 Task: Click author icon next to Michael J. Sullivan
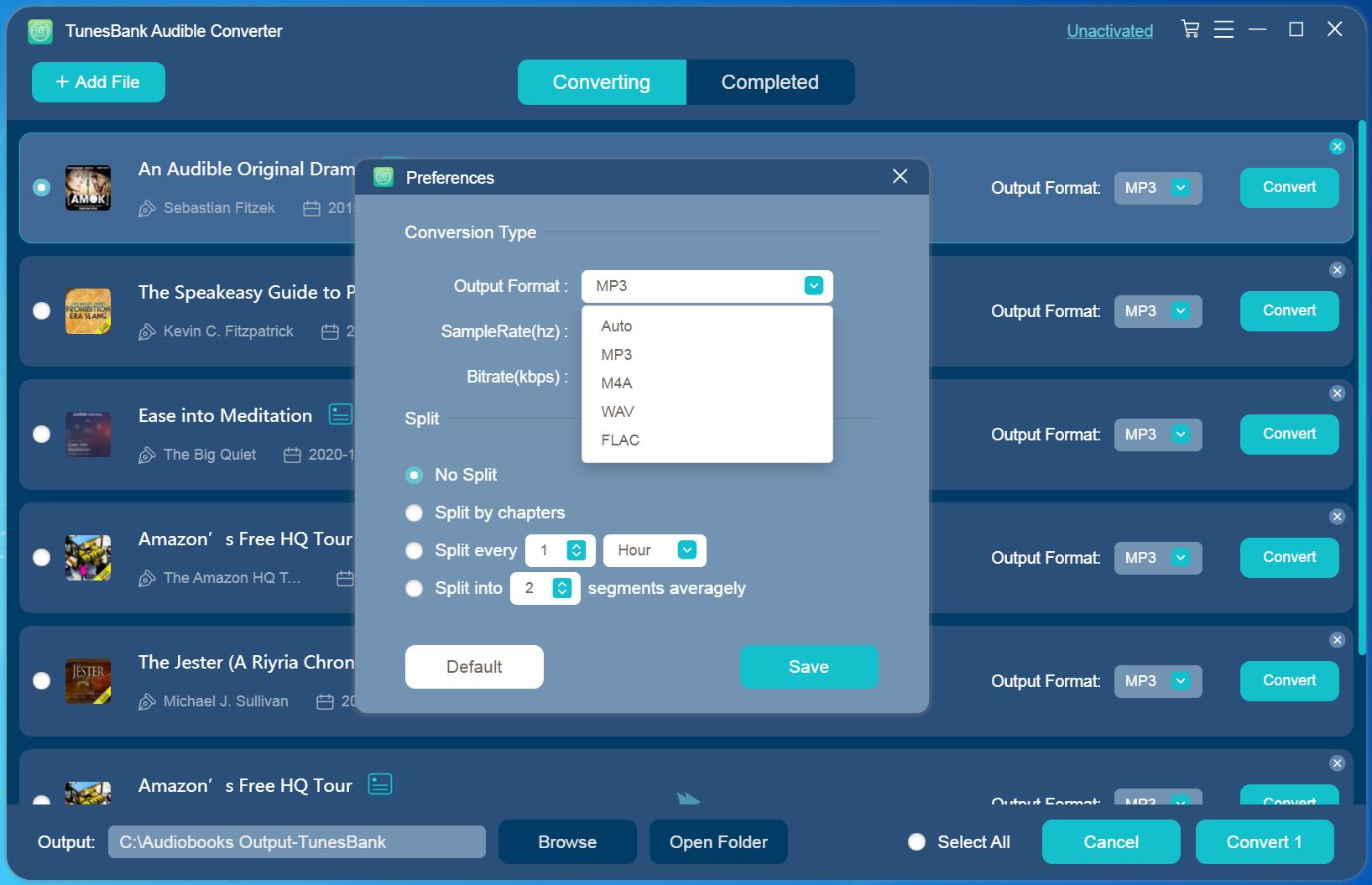coord(147,701)
